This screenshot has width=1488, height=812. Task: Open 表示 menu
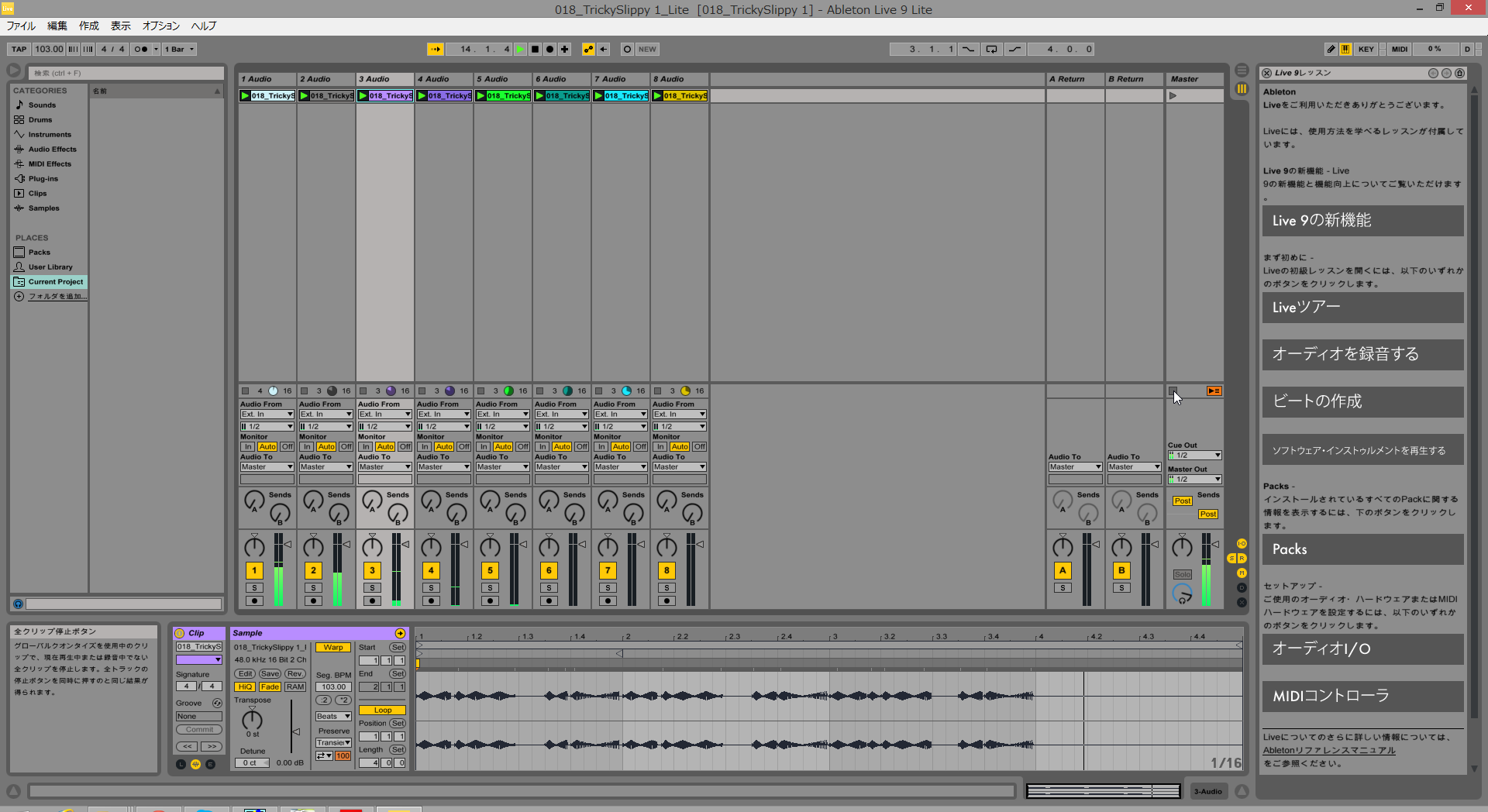point(121,26)
